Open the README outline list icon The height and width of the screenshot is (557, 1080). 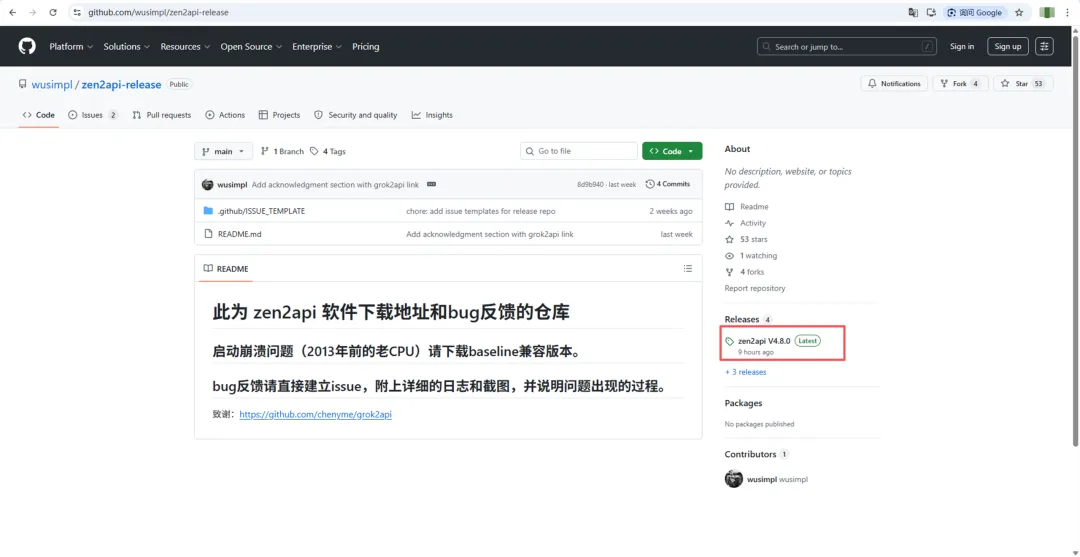(x=687, y=269)
